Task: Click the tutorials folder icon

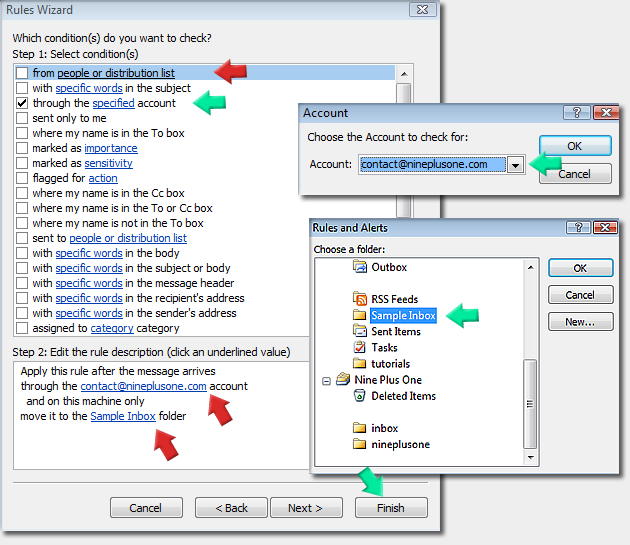Action: 360,363
